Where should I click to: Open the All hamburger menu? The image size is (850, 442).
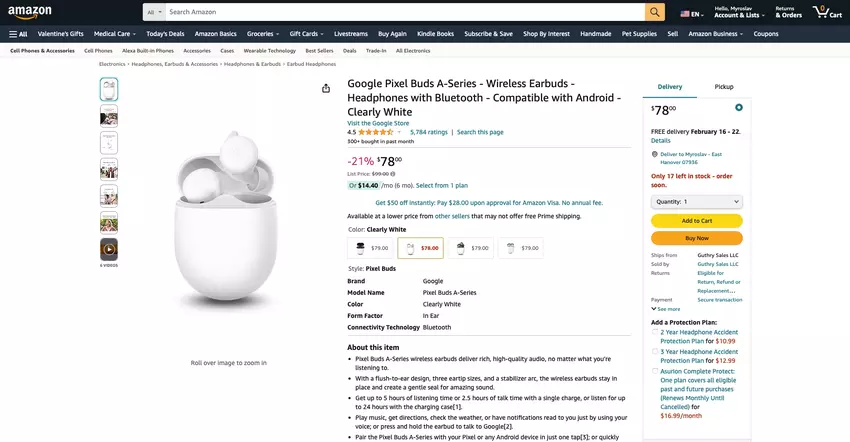(x=18, y=33)
